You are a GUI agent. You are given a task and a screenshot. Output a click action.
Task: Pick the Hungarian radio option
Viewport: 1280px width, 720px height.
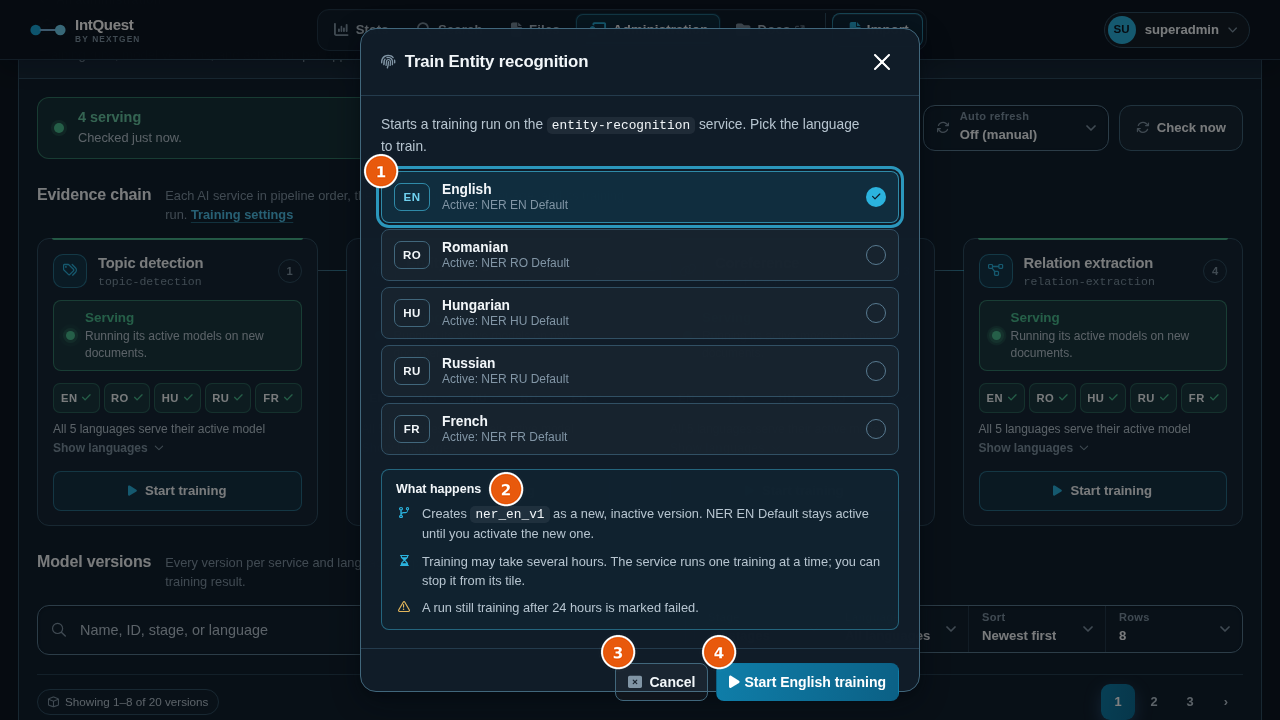click(640, 313)
